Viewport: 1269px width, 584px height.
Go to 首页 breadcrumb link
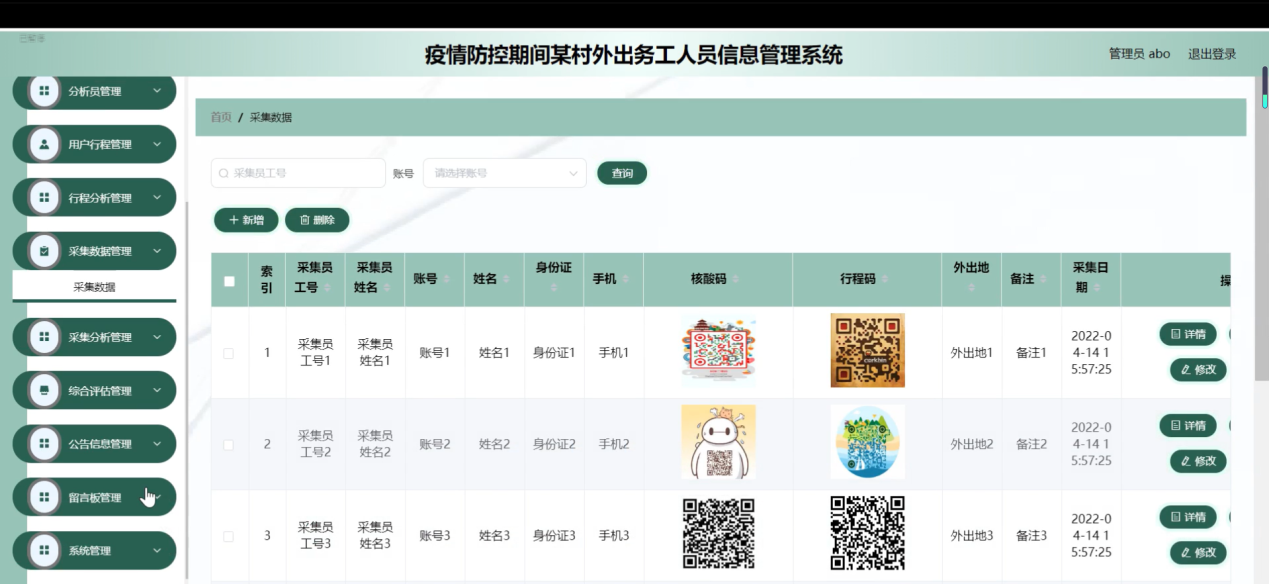tap(221, 117)
